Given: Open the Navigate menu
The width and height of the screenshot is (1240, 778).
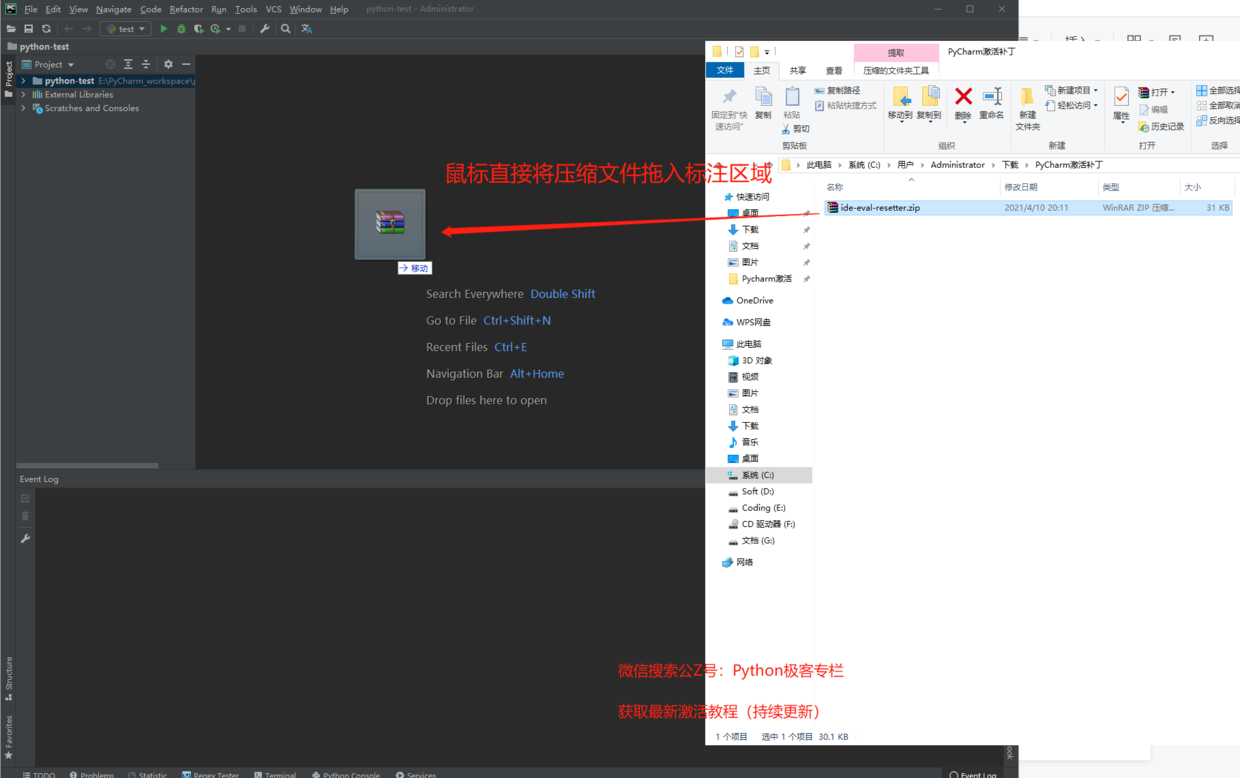Looking at the screenshot, I should (113, 8).
